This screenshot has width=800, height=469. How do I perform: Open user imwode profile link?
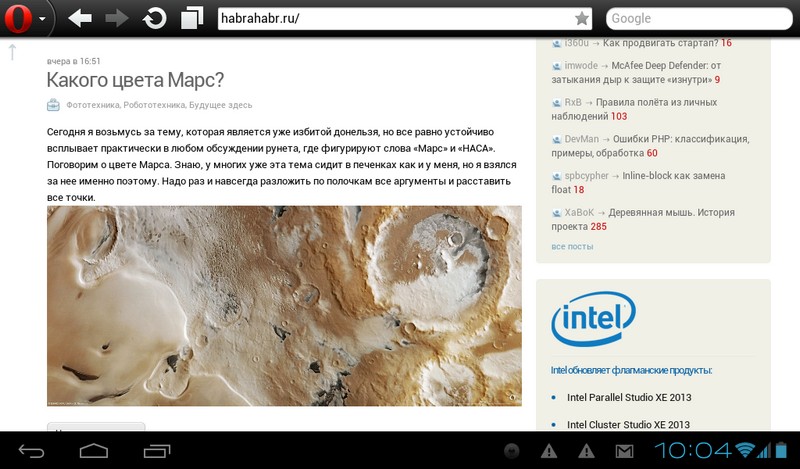coord(581,65)
